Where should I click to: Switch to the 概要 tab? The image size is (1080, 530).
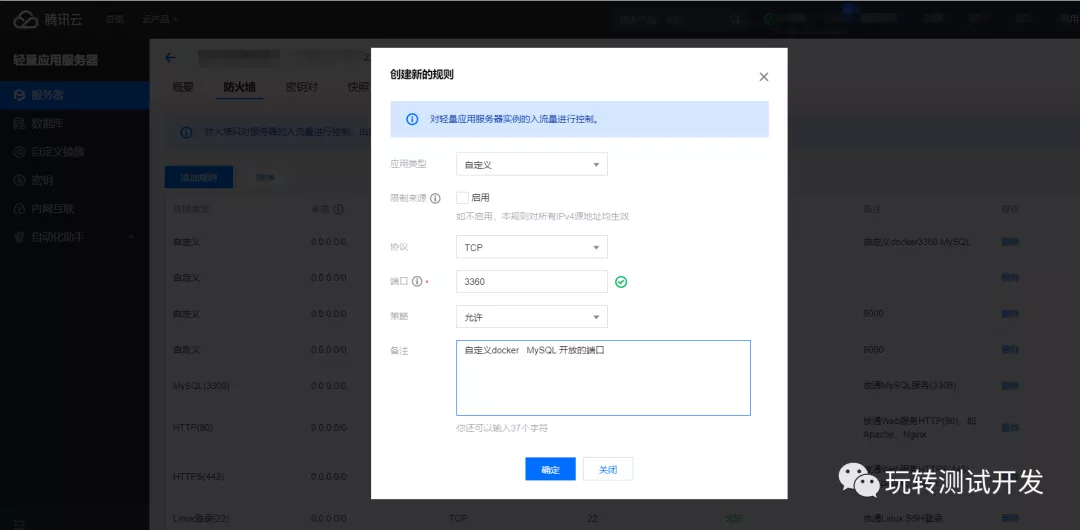coord(183,88)
